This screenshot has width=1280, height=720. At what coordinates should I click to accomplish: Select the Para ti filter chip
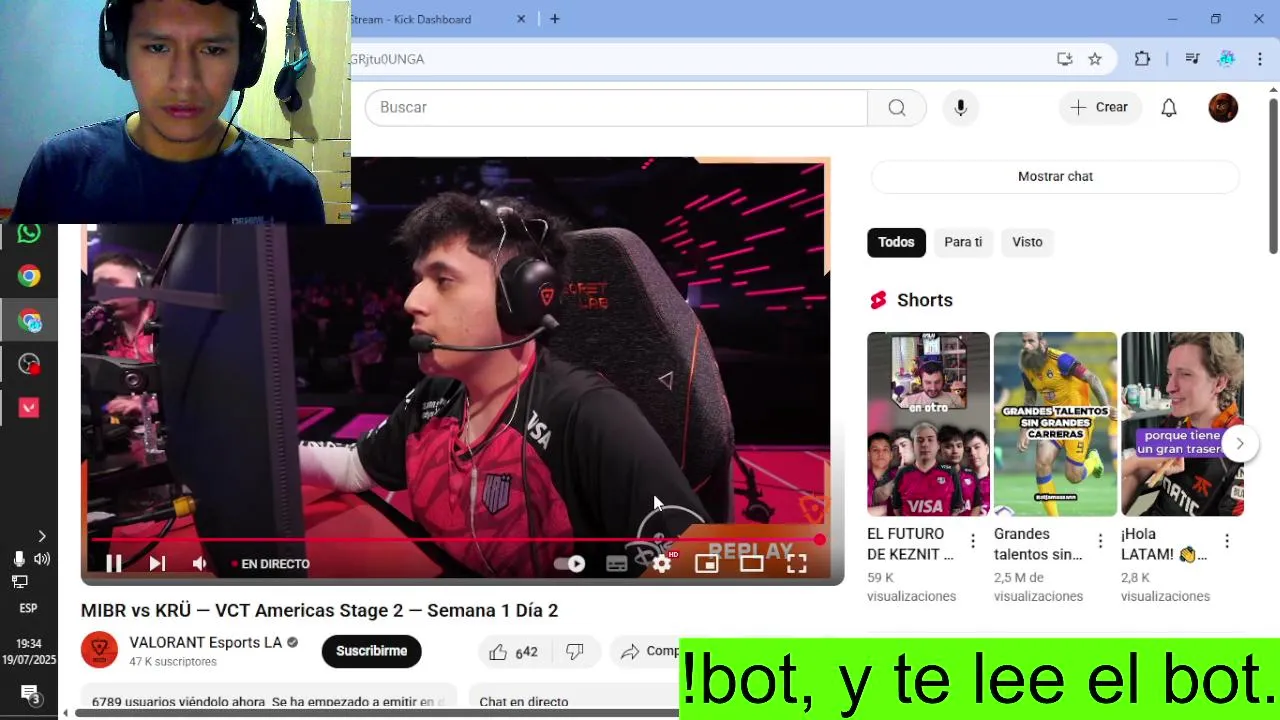(963, 242)
